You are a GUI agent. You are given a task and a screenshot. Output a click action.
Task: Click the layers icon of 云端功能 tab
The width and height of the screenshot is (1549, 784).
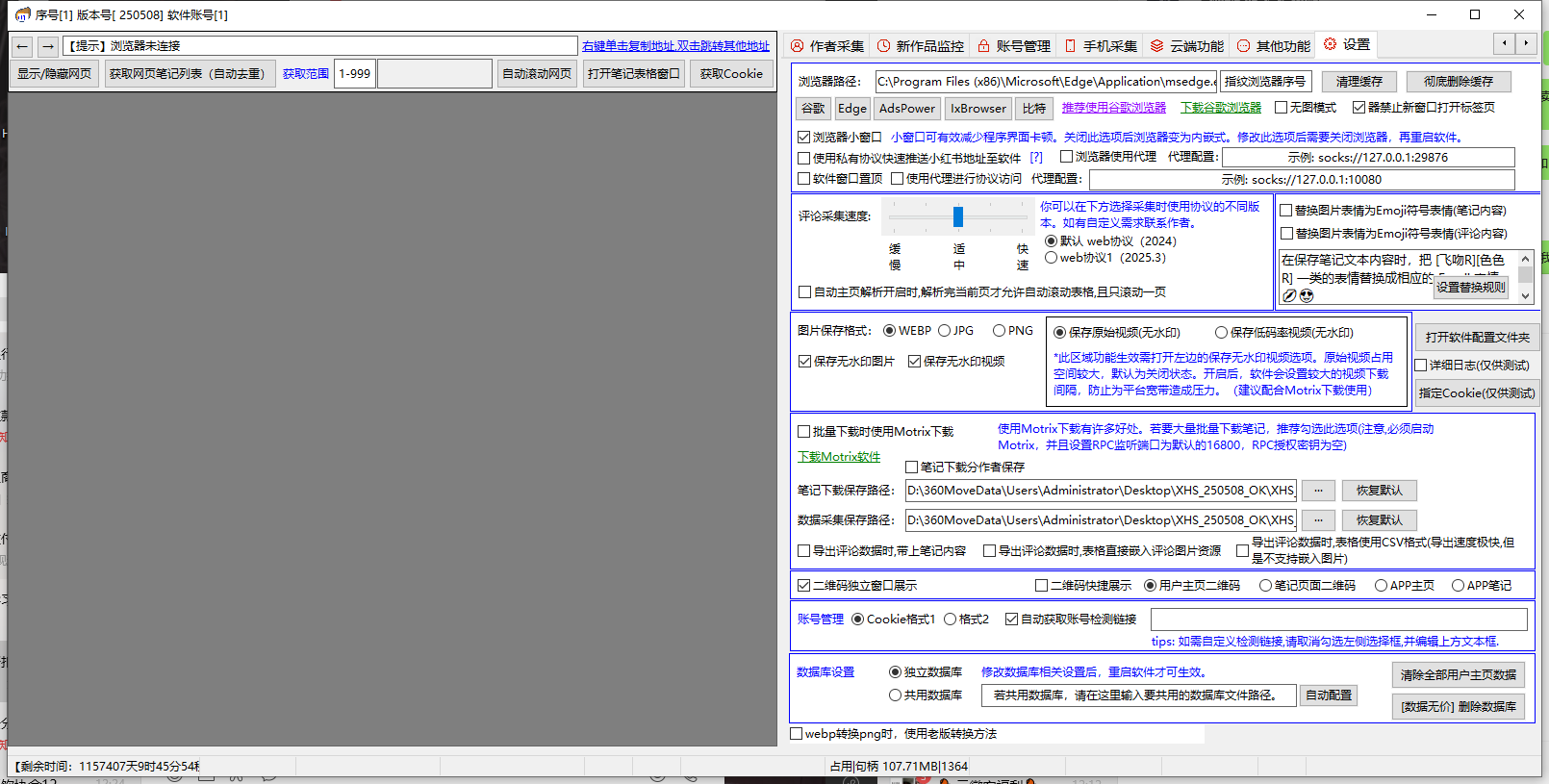[1156, 46]
